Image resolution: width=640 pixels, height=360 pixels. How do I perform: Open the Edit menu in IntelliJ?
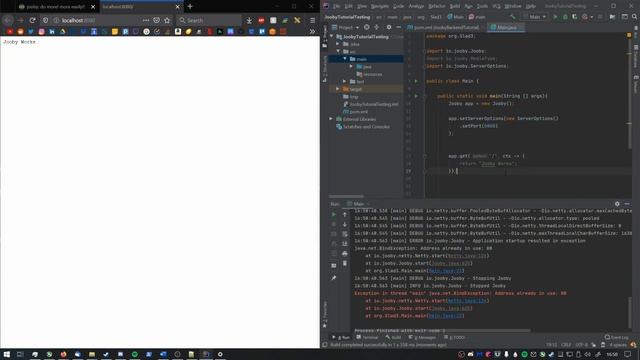tap(348, 6)
